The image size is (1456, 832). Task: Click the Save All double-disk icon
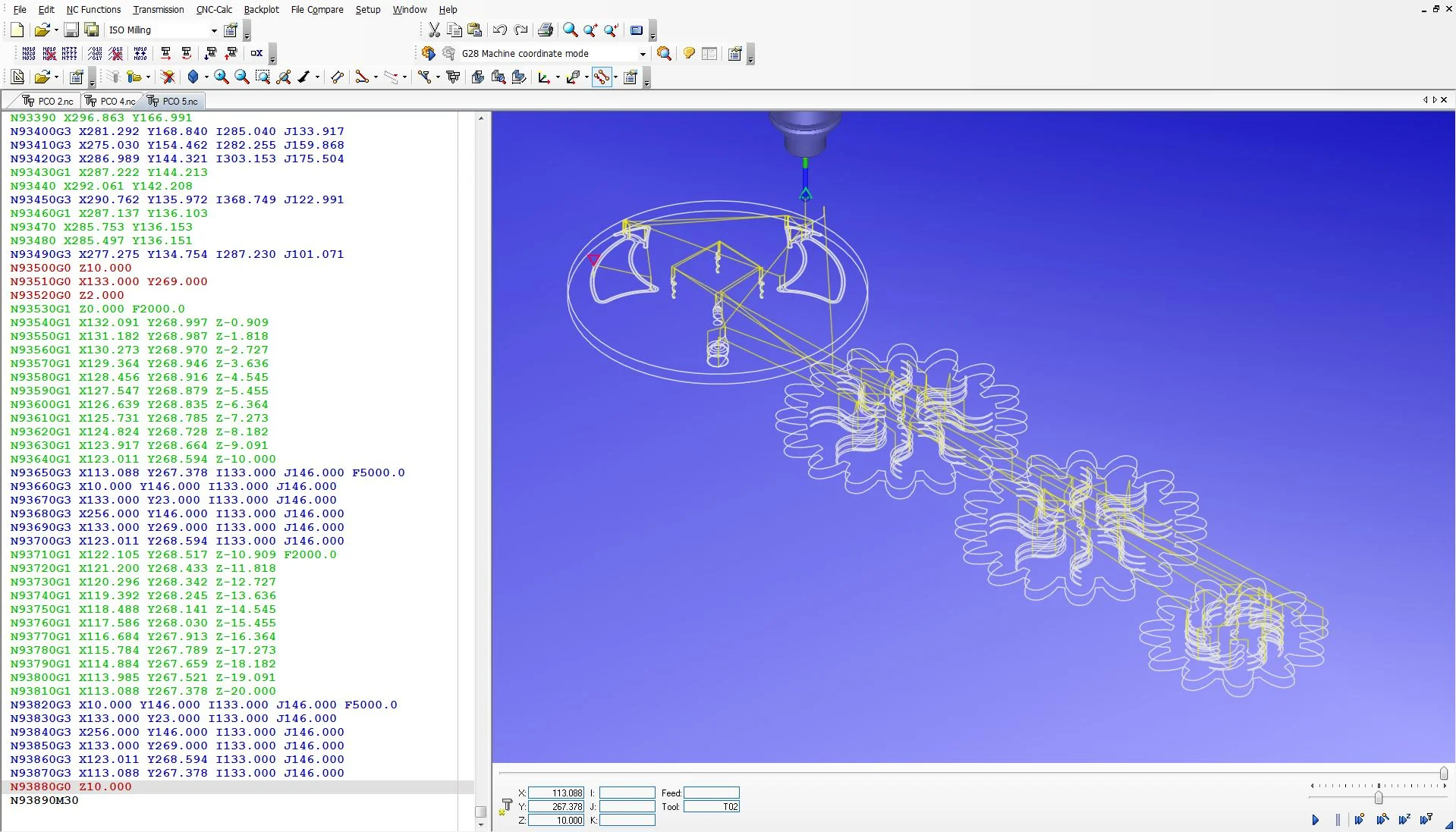coord(92,30)
